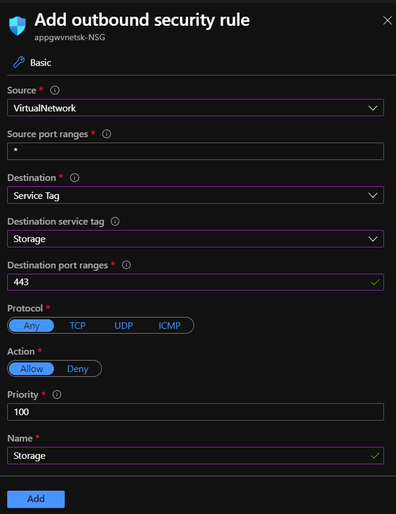Click the Source port ranges info icon
Screen dimensions: 396x514
point(107,134)
